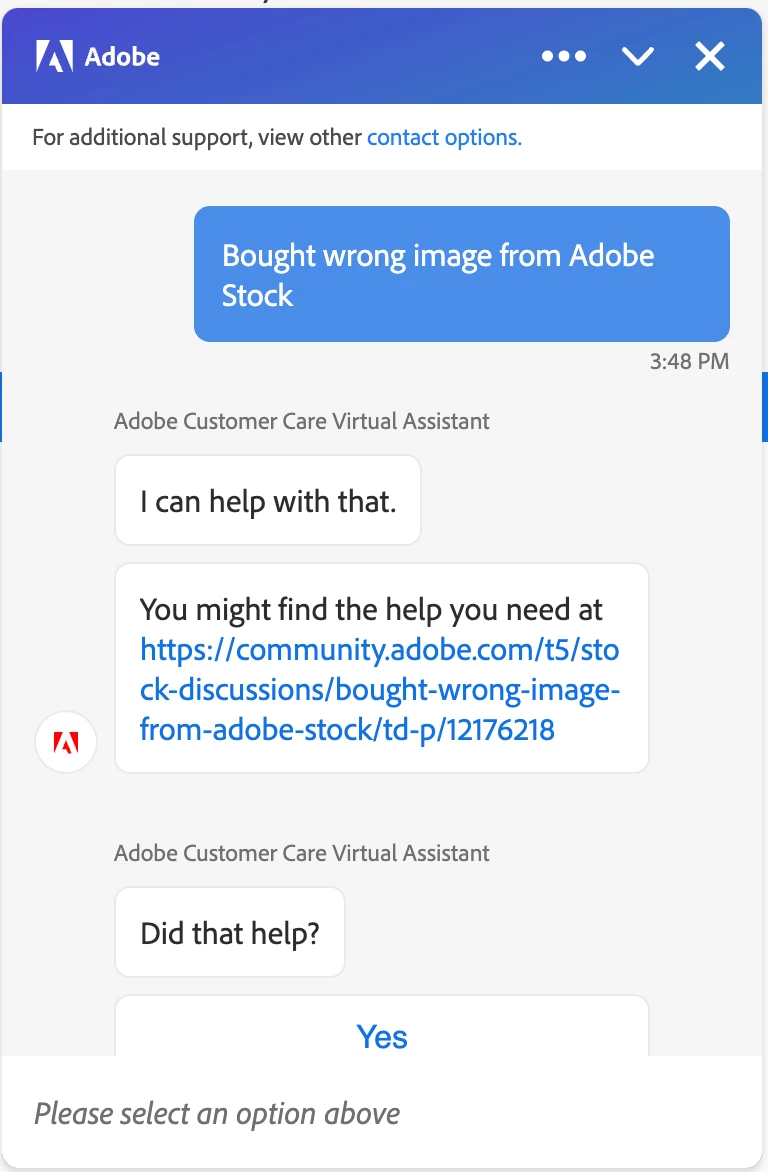Screen dimensions: 768x1172
Task: Click the 3:48 PM timestamp
Action: coord(689,362)
